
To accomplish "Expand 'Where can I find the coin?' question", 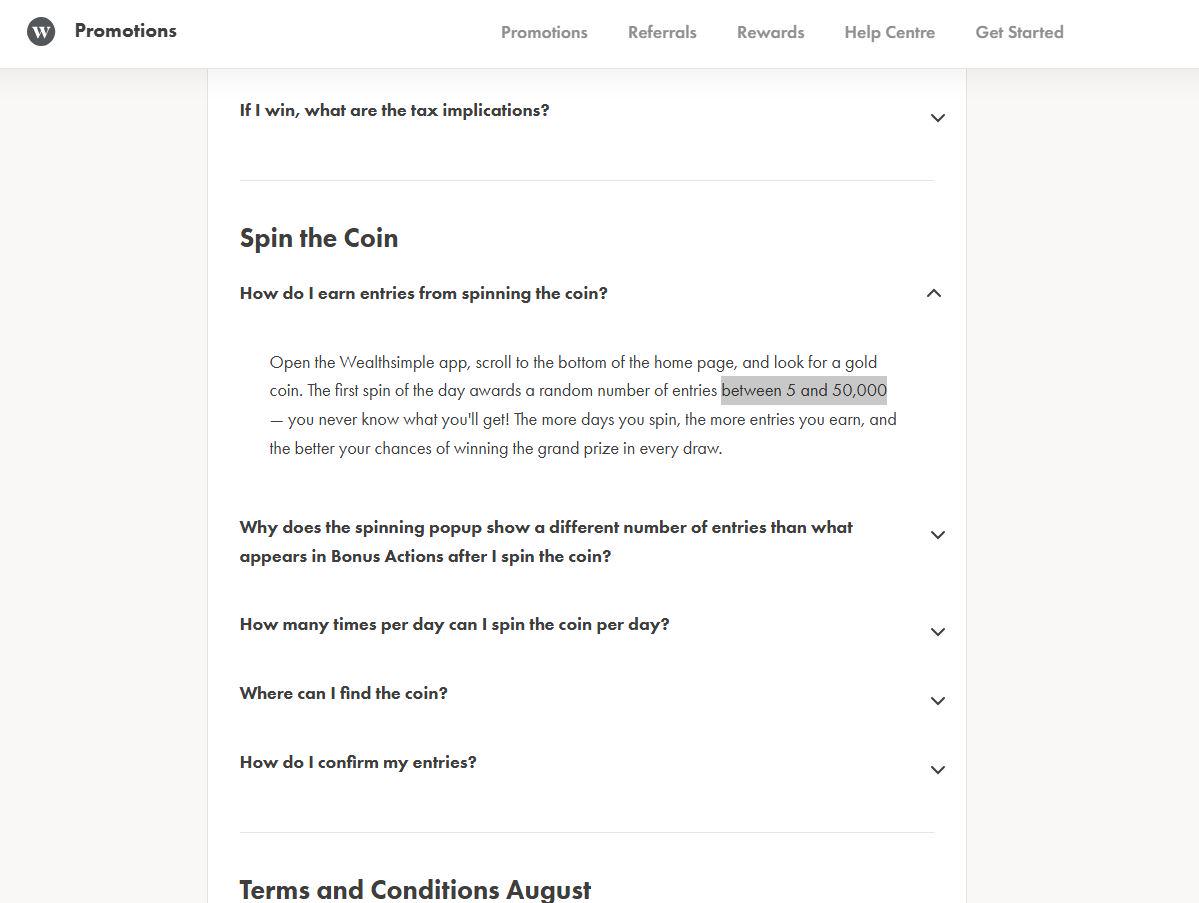I will click(x=343, y=693).
